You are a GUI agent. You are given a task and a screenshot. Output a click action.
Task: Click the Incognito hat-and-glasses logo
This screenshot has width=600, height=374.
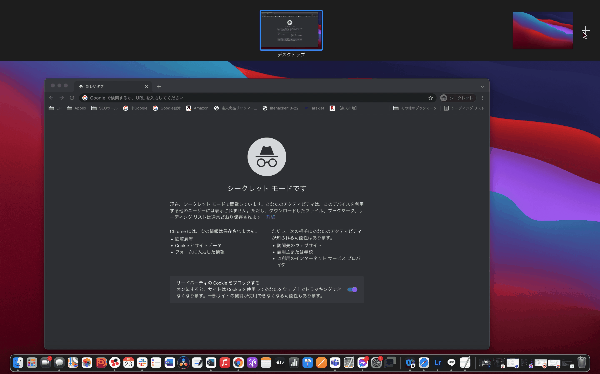click(267, 157)
